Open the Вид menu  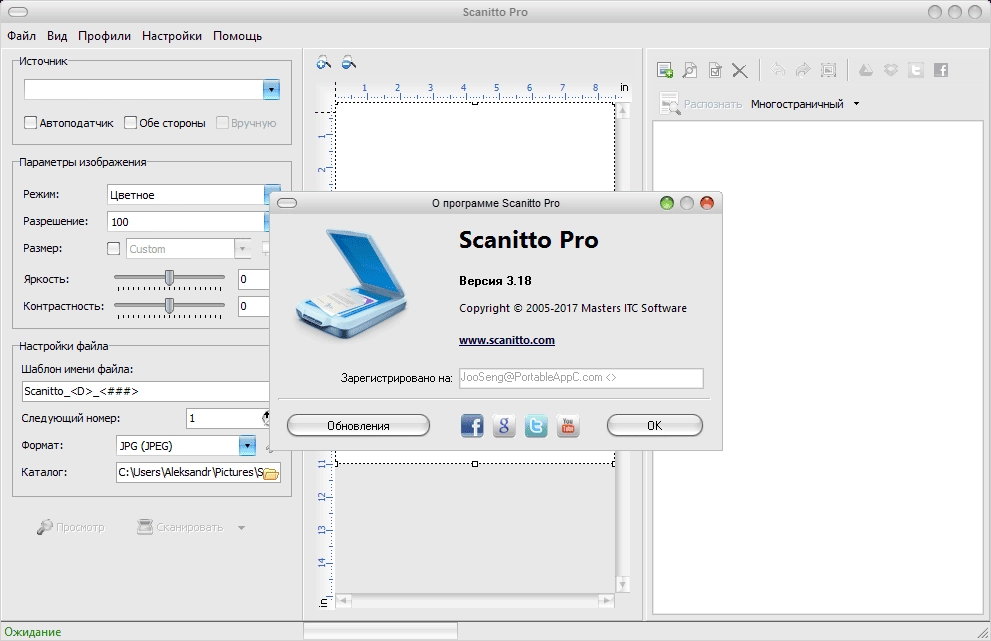pos(57,36)
